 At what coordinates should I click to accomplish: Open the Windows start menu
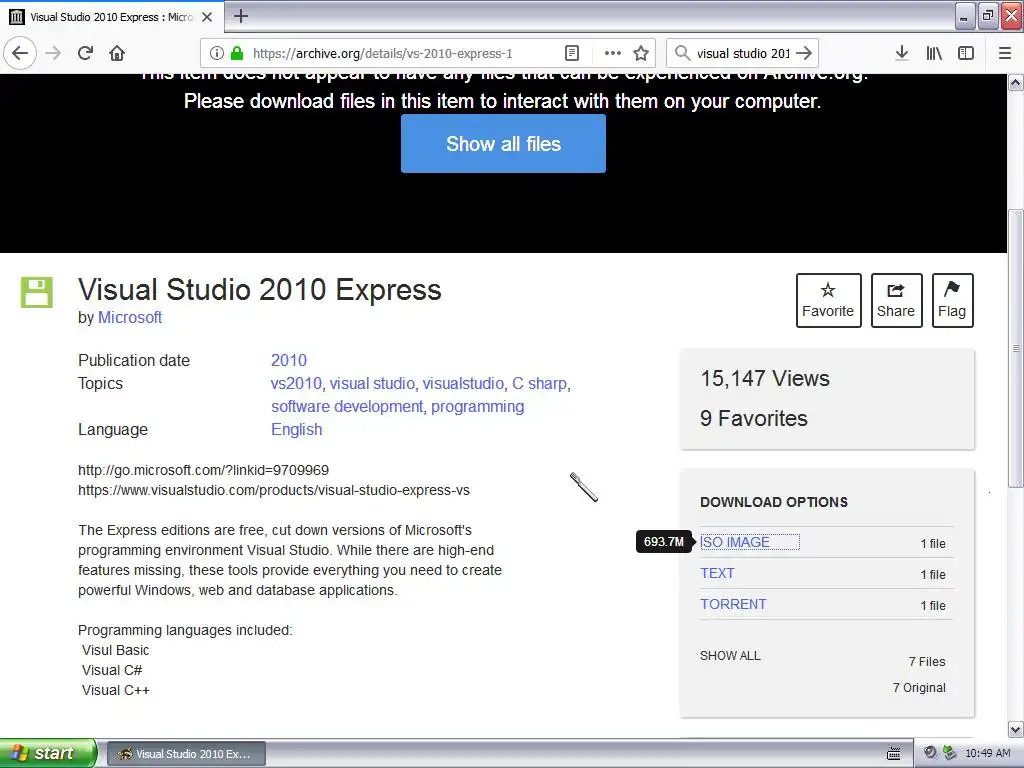pyautogui.click(x=48, y=753)
